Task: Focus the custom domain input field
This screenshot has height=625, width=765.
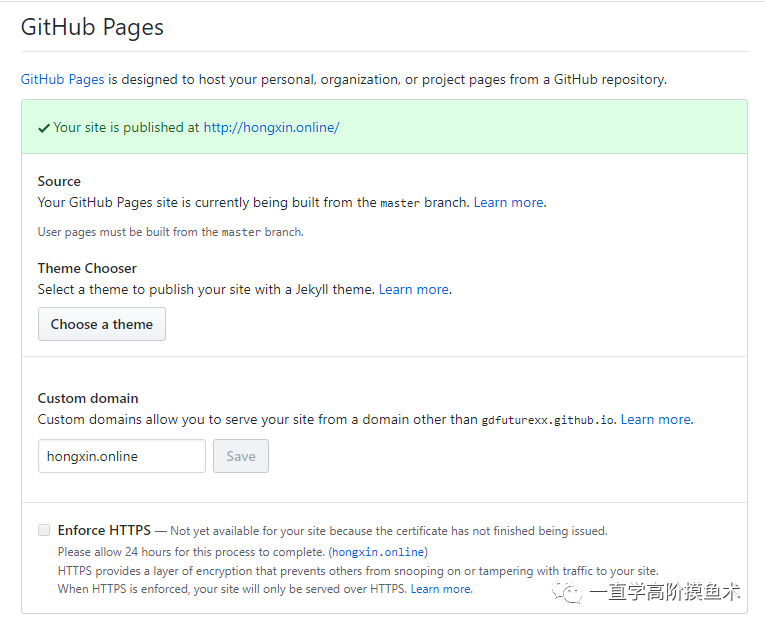Action: click(122, 456)
